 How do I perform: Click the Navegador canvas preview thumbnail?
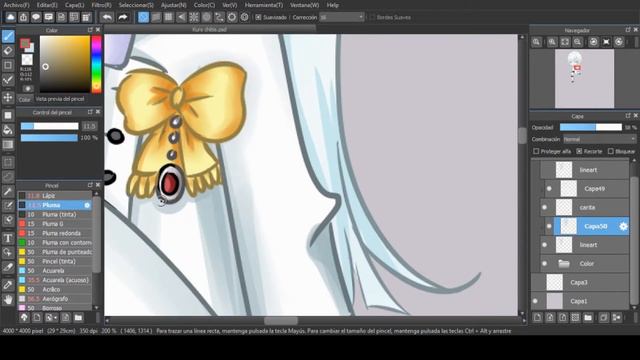(x=584, y=78)
